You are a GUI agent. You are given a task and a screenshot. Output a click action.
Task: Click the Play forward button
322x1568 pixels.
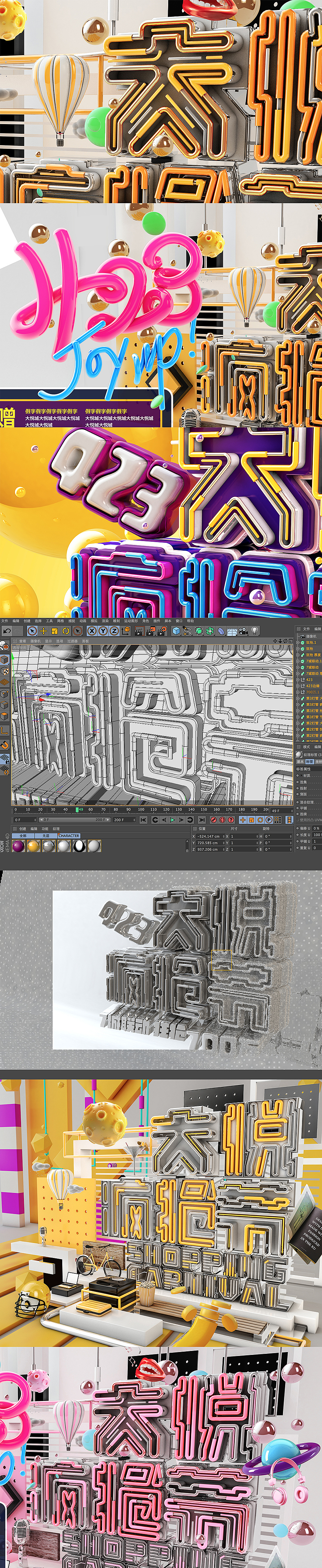coord(173,820)
